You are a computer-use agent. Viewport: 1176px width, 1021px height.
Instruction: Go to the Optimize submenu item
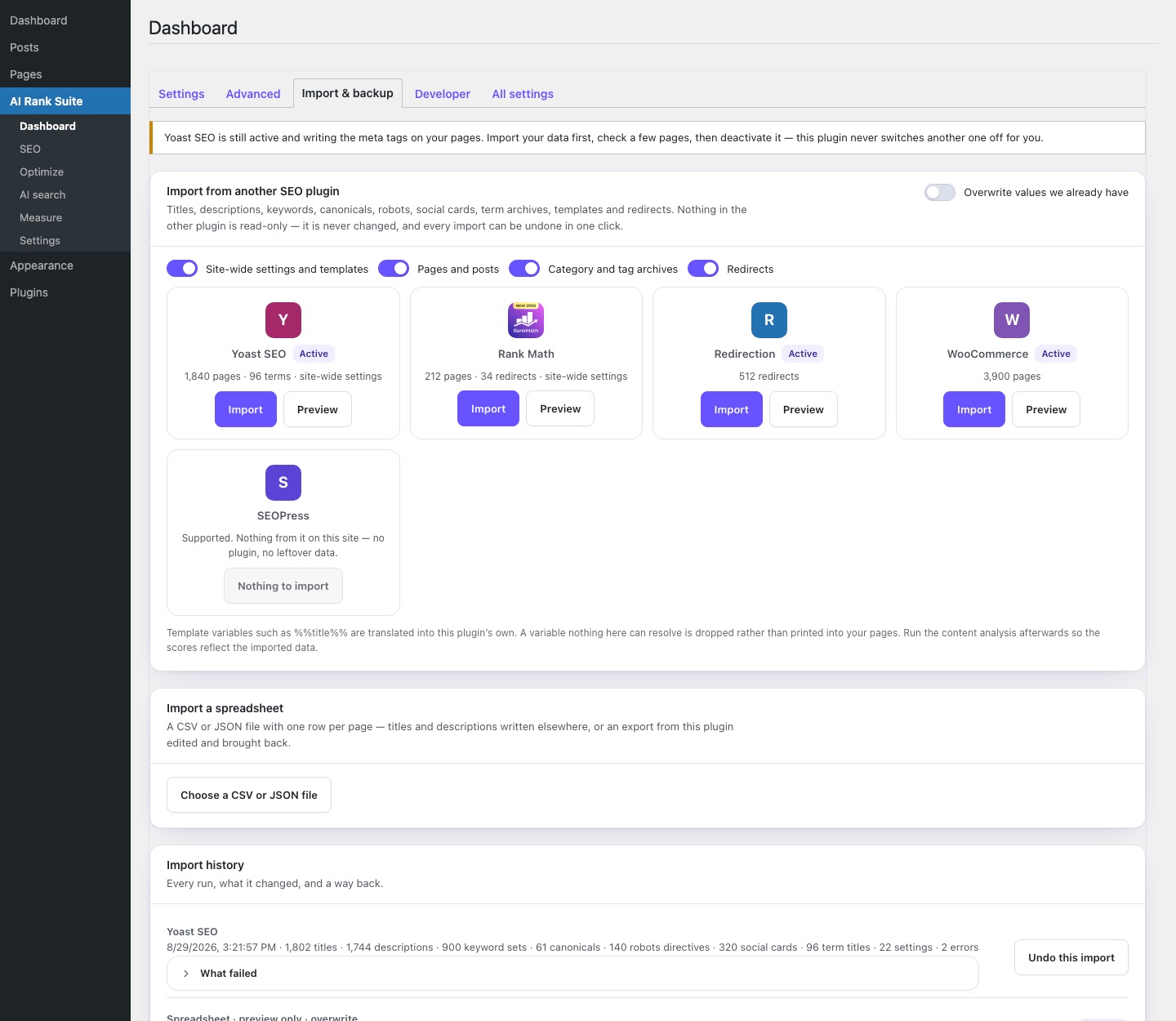coord(65,172)
